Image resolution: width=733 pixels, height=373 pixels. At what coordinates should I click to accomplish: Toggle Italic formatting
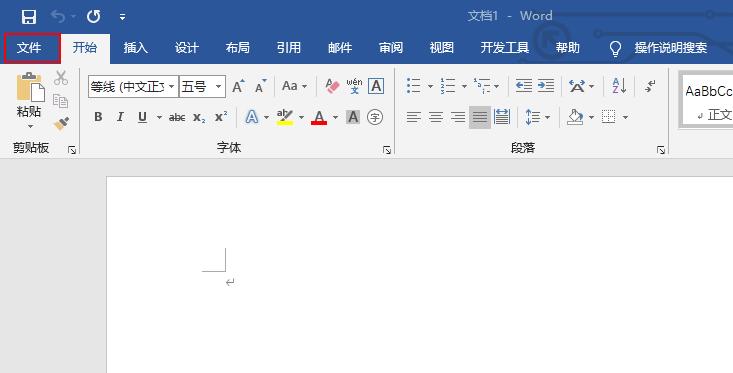[x=120, y=117]
